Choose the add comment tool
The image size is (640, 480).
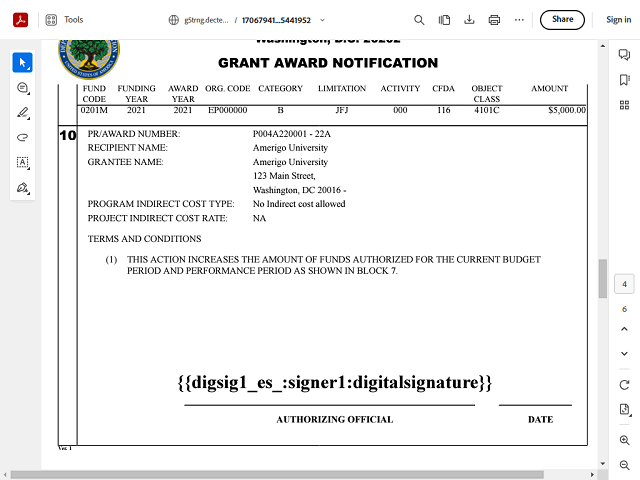[x=22, y=88]
